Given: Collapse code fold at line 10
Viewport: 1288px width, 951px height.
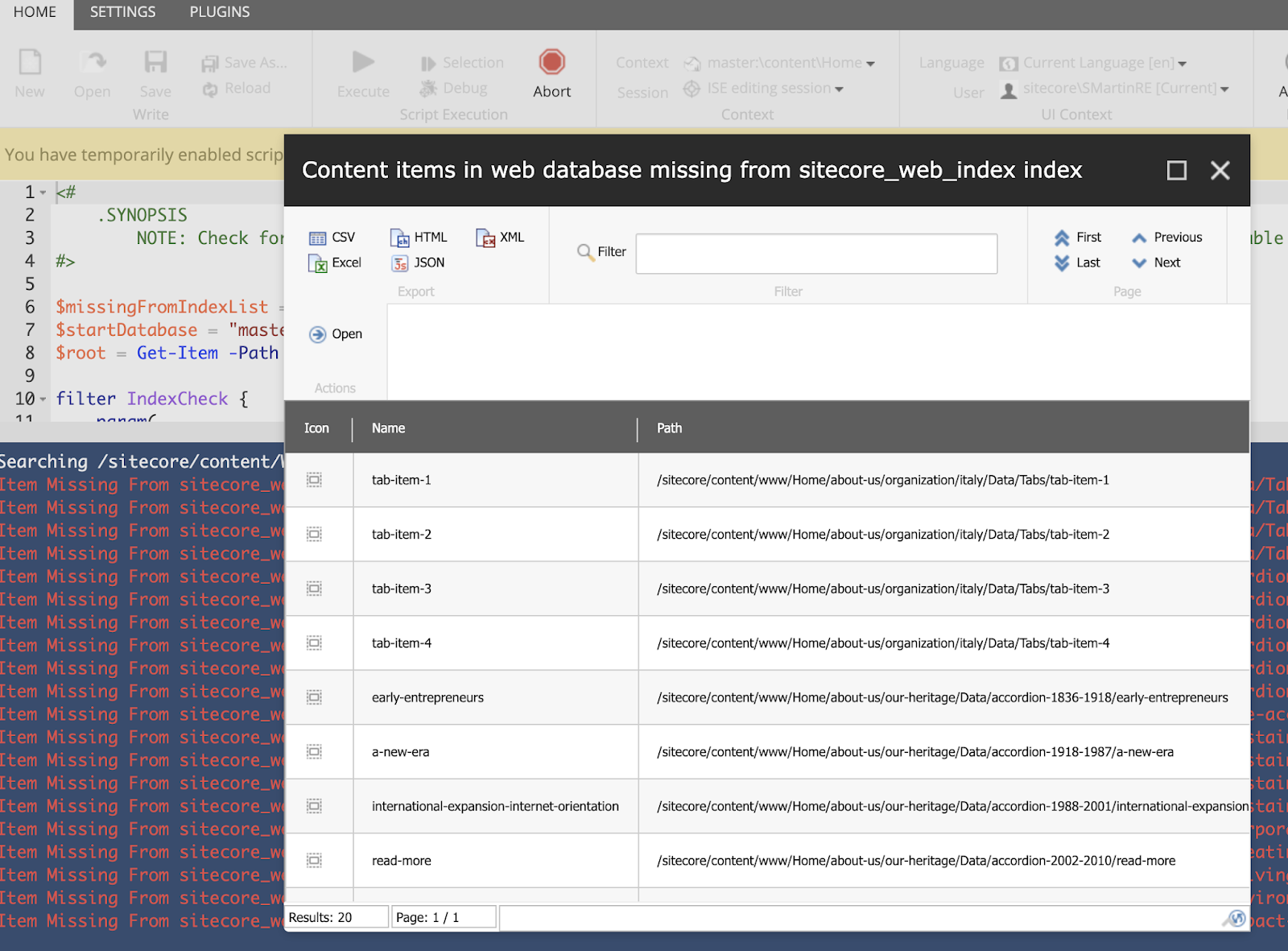Looking at the screenshot, I should pyautogui.click(x=43, y=399).
